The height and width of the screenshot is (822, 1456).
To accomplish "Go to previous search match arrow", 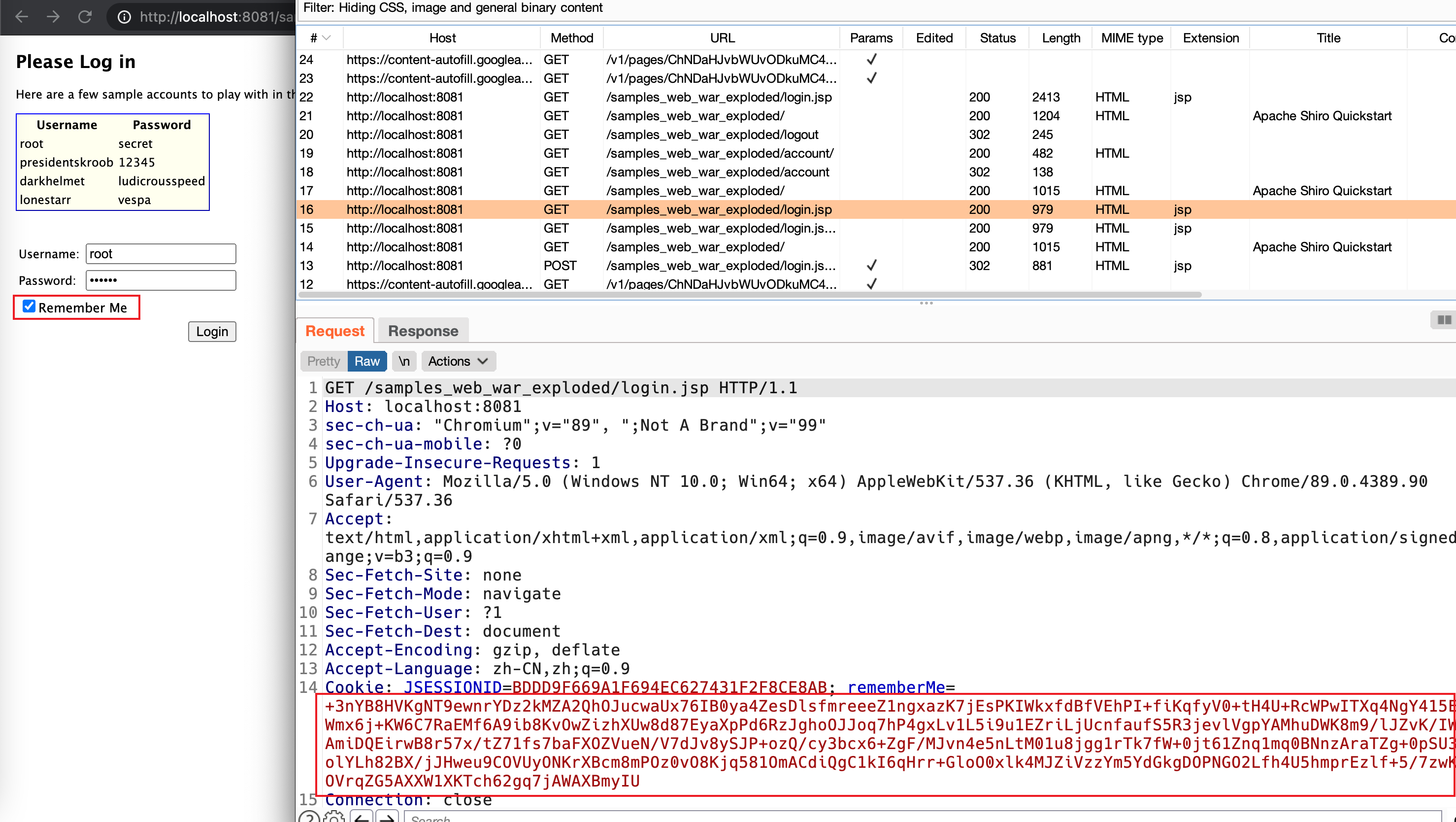I will 362,817.
